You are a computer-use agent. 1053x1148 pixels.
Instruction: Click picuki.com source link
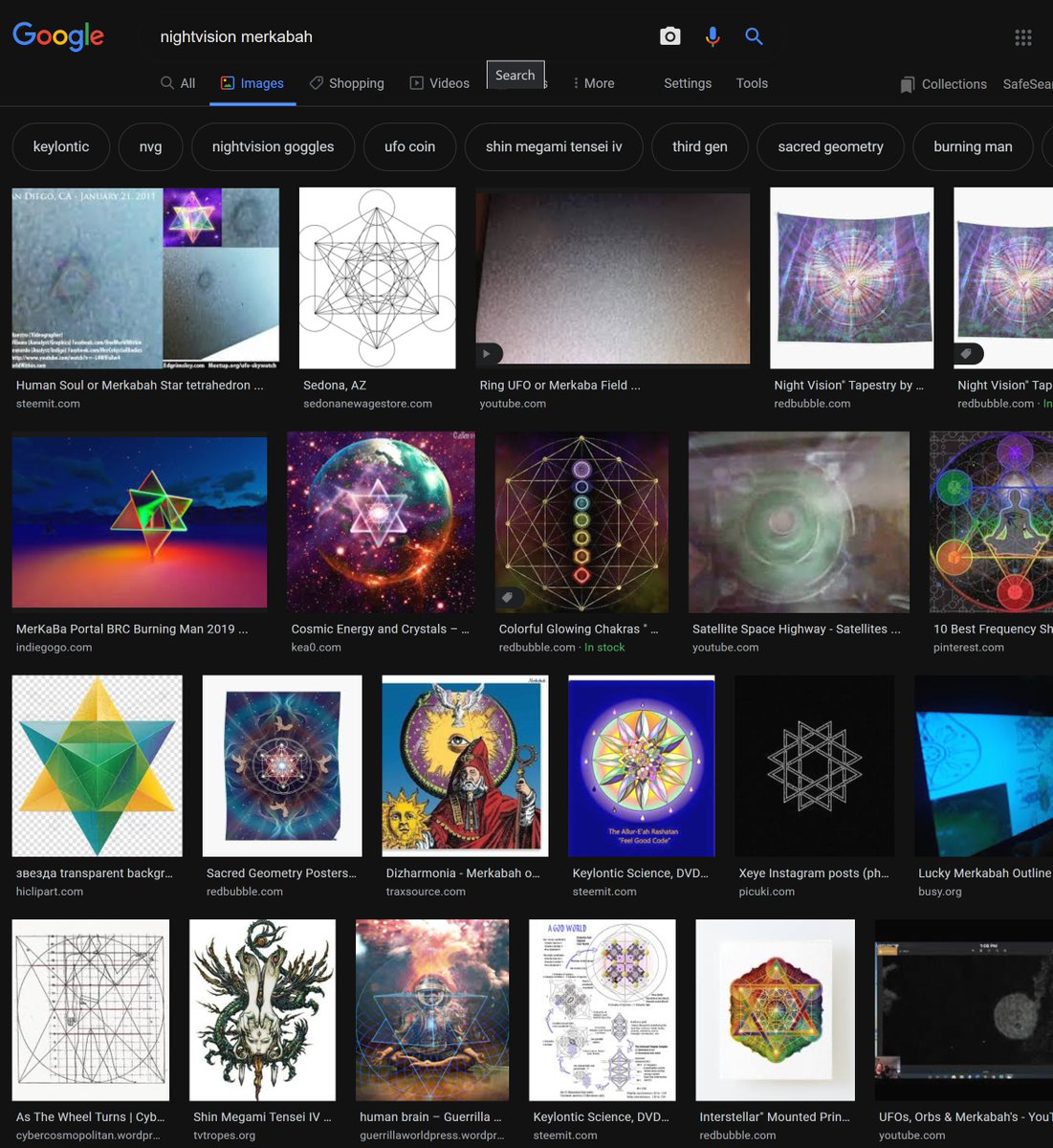(766, 892)
